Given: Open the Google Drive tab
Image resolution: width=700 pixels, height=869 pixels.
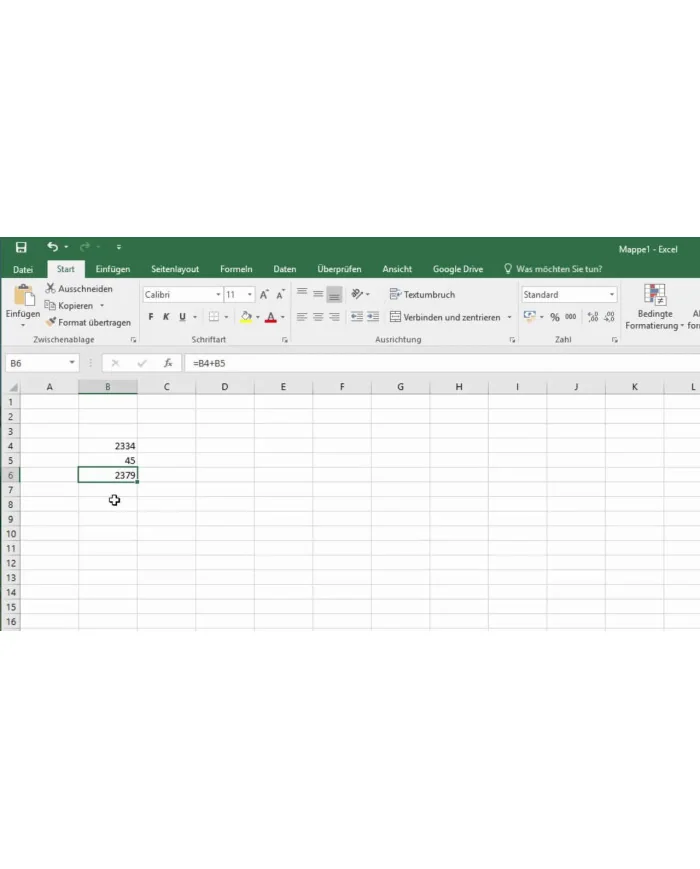Looking at the screenshot, I should [x=458, y=269].
